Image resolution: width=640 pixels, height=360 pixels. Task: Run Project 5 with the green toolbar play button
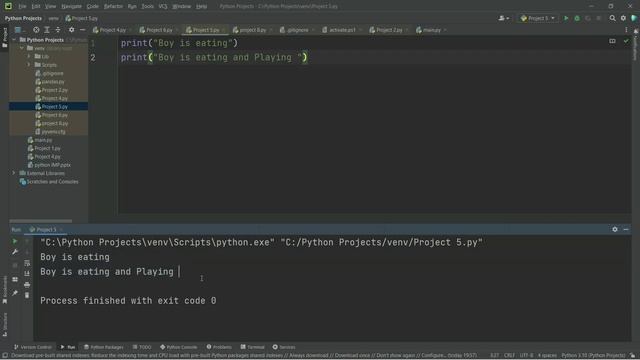pos(566,18)
